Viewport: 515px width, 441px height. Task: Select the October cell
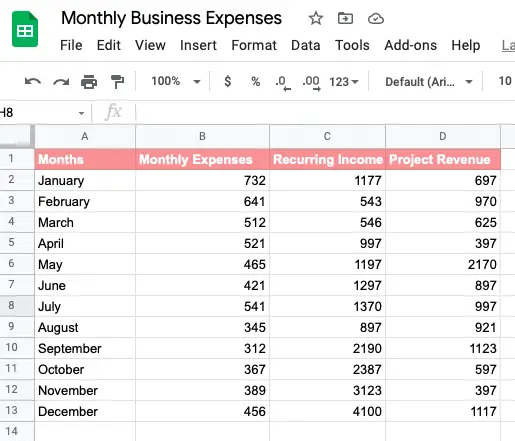point(85,369)
